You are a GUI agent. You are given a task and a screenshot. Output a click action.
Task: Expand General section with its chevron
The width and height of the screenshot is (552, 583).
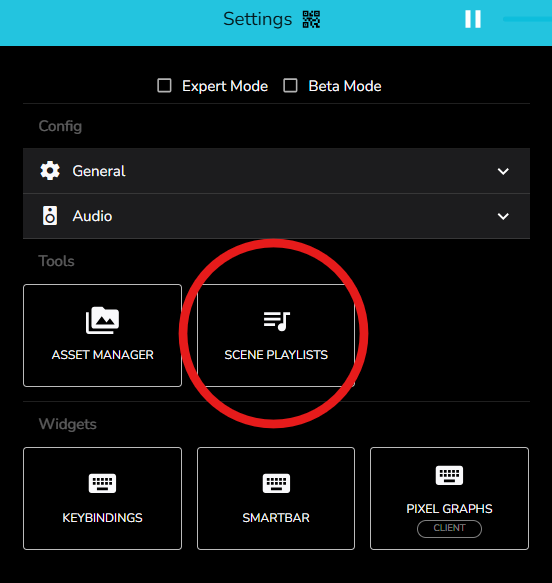tap(503, 171)
